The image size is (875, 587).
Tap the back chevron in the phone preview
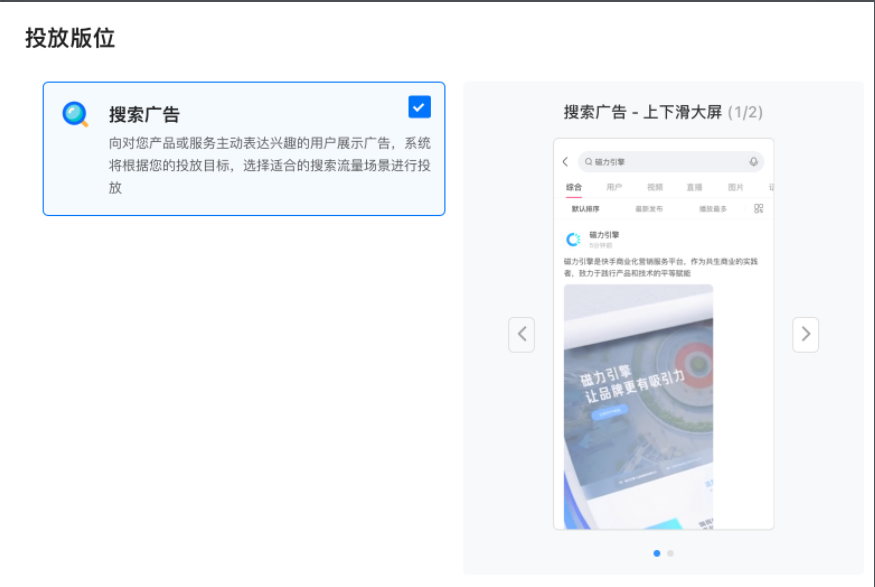pyautogui.click(x=565, y=161)
